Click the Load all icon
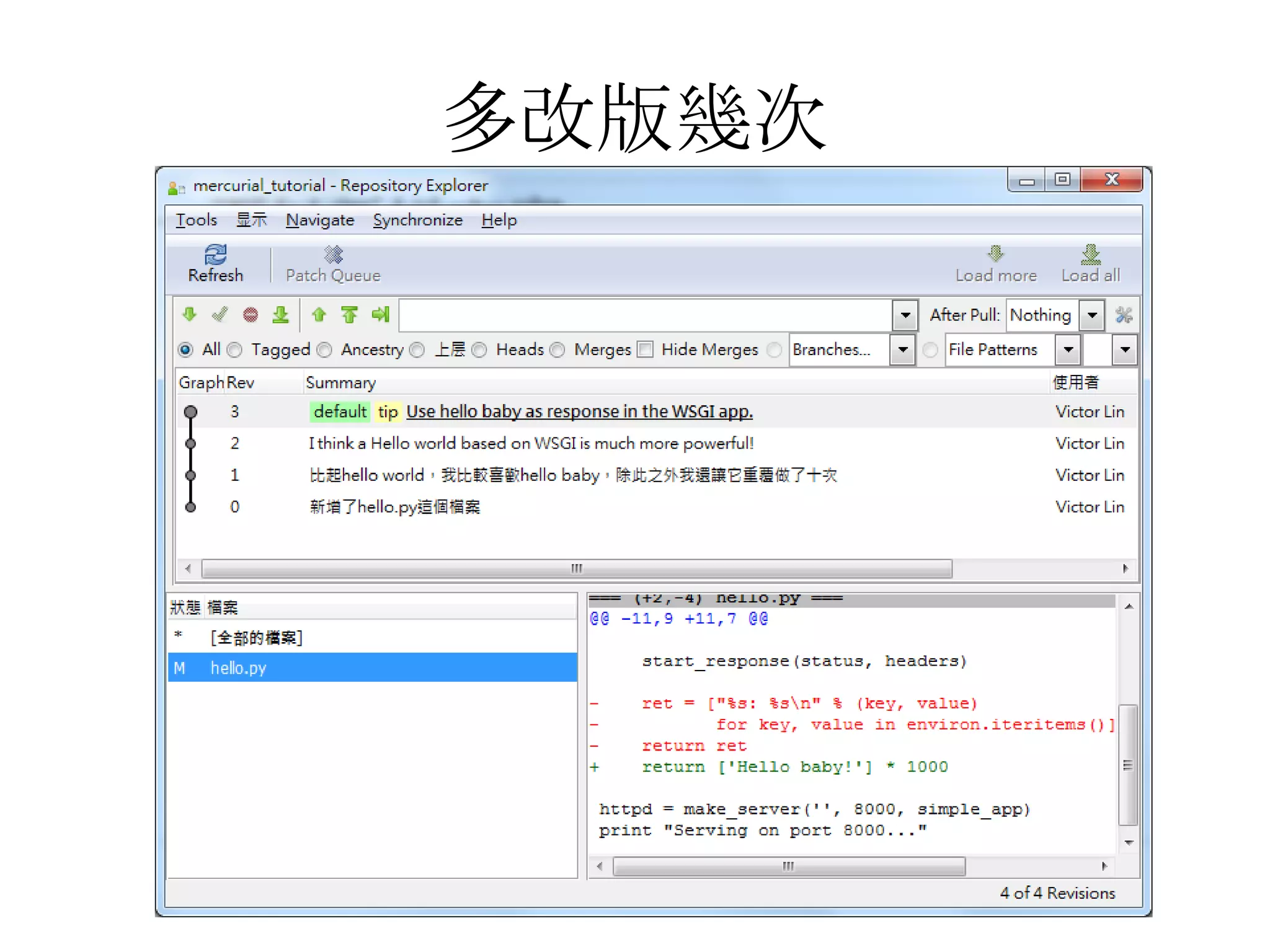This screenshot has width=1270, height=952. point(1090,254)
